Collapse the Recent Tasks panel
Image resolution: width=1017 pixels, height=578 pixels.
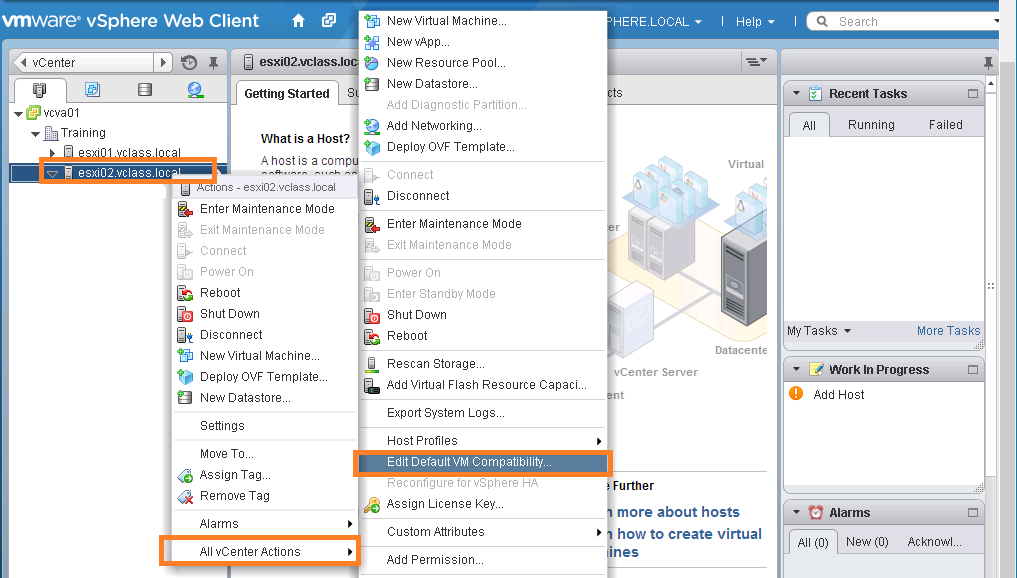point(796,93)
